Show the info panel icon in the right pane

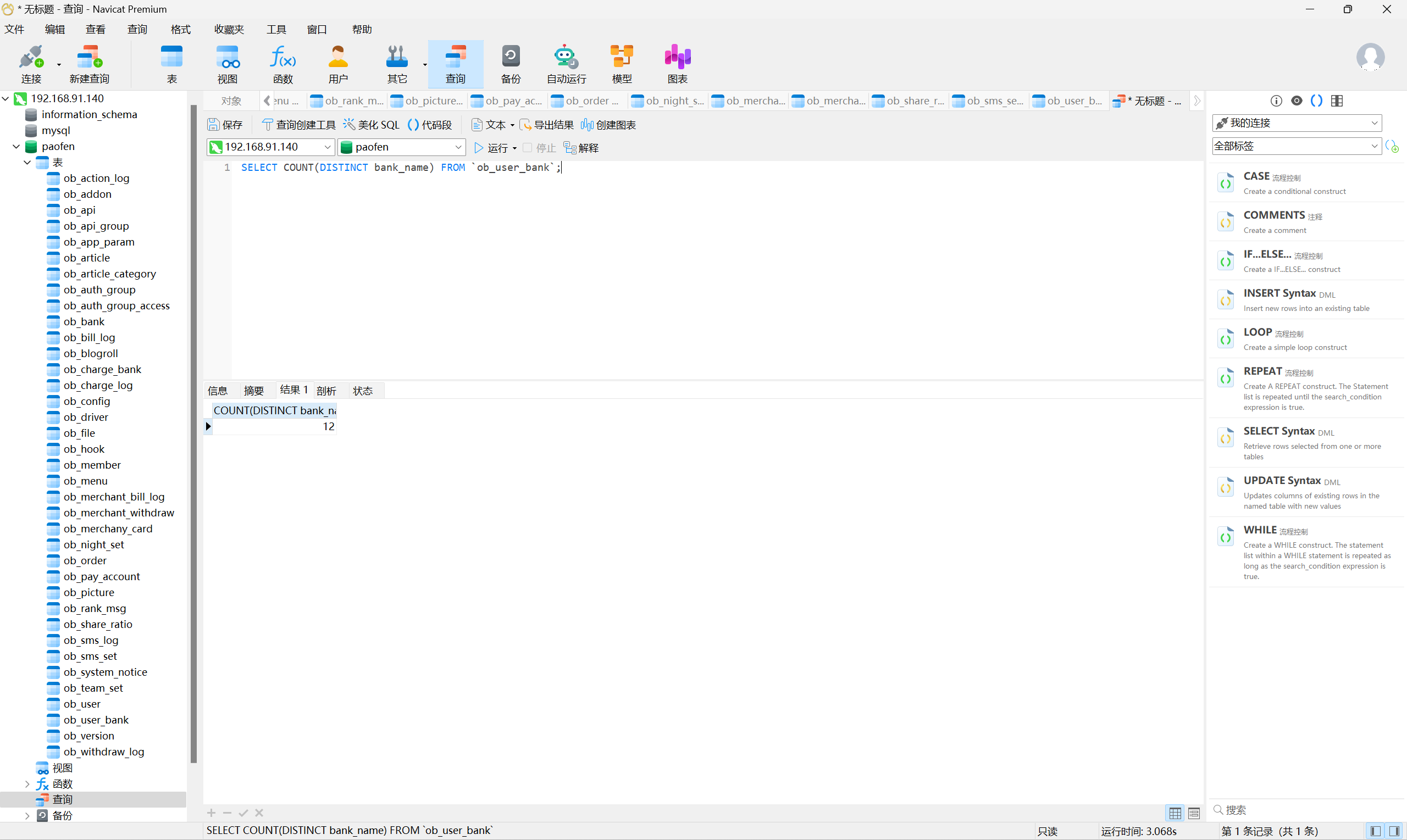[x=1276, y=101]
